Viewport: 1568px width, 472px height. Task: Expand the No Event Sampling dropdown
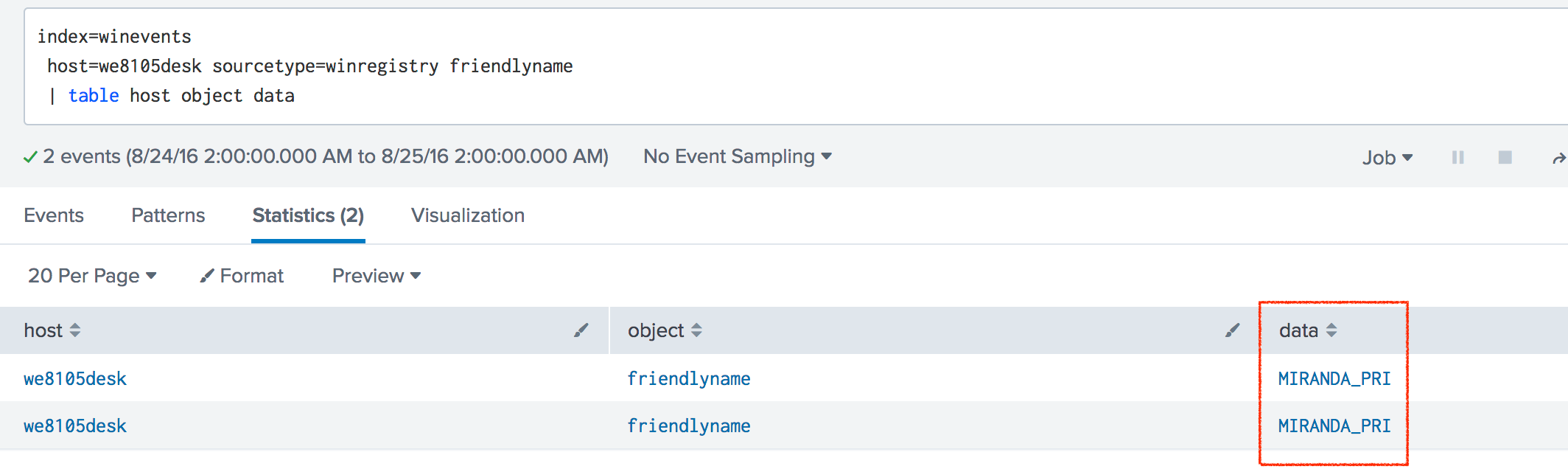[738, 156]
